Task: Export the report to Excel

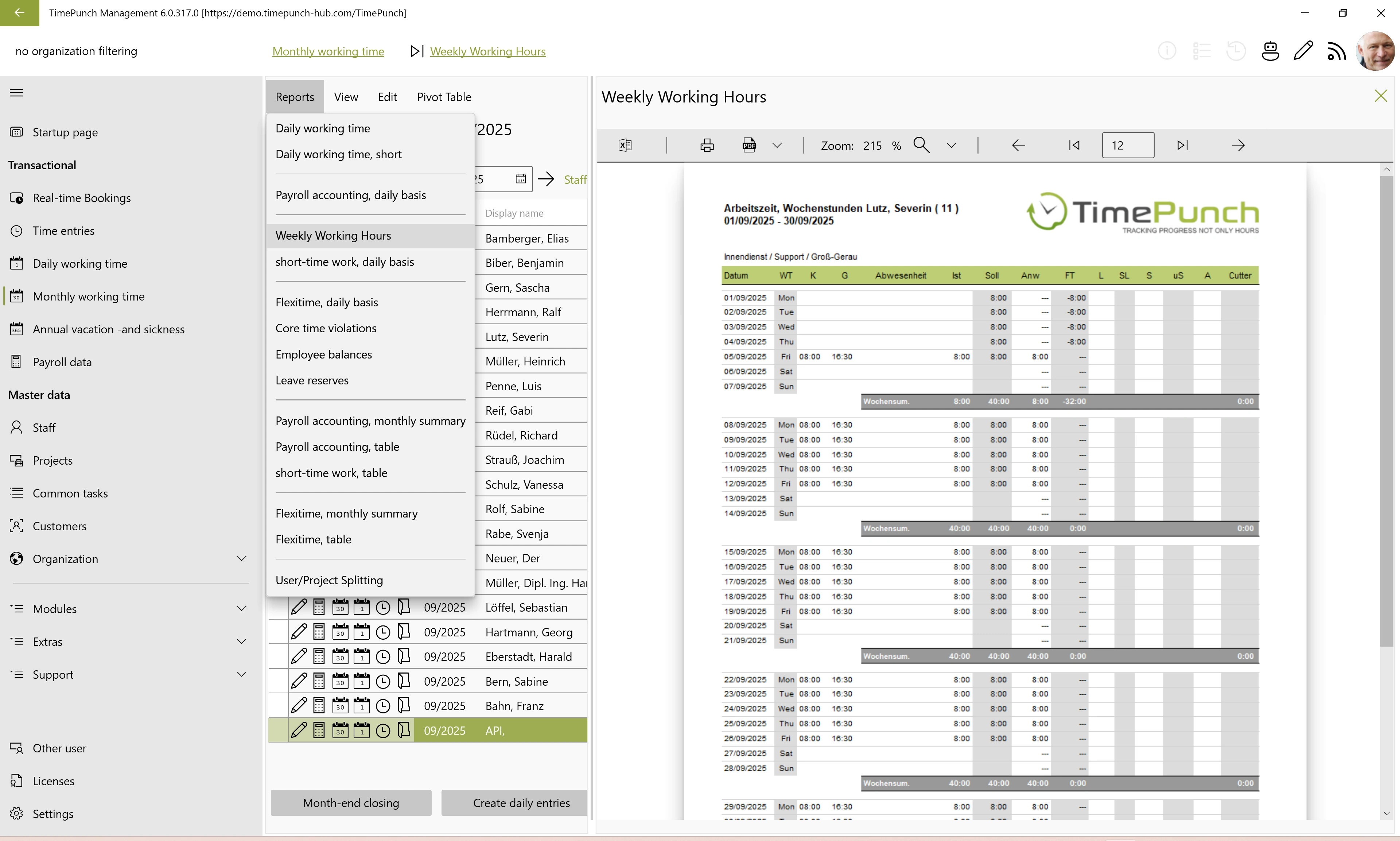Action: point(625,145)
